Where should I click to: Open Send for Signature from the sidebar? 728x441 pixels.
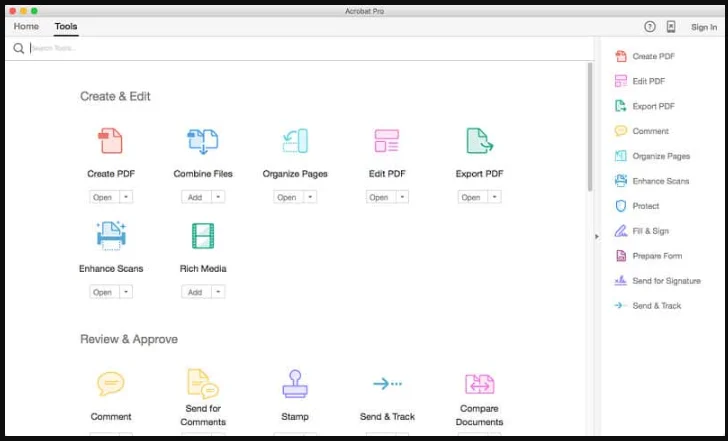tap(657, 281)
